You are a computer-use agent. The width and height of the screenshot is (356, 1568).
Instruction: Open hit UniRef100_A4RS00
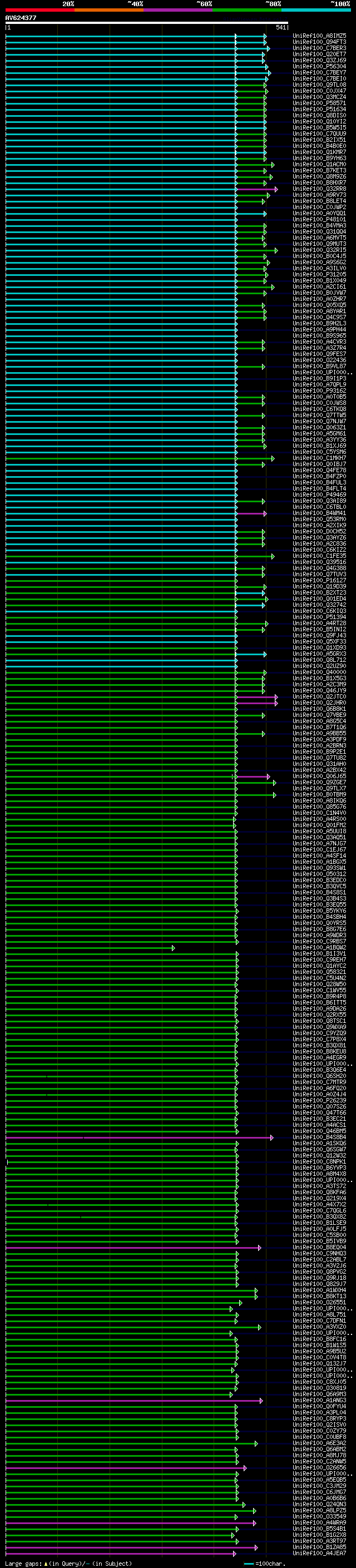click(x=319, y=819)
